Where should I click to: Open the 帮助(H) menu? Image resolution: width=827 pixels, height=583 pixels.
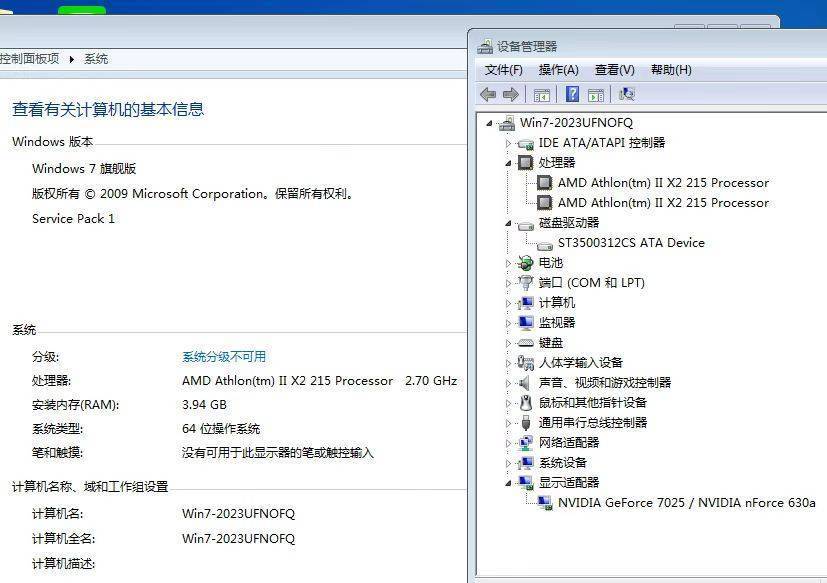click(x=671, y=70)
